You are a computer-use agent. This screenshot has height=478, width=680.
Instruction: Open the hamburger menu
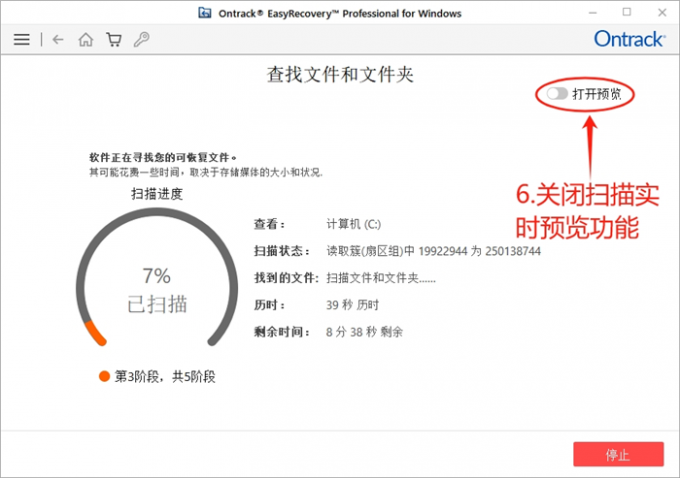[x=22, y=40]
